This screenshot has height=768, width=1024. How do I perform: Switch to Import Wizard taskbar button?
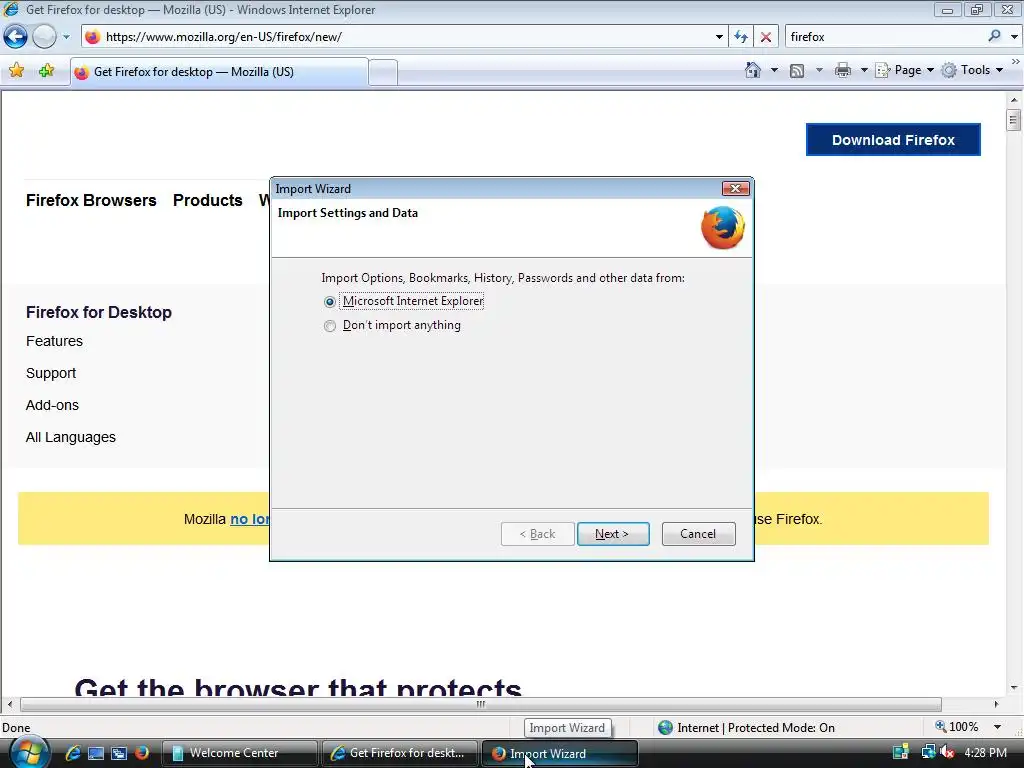(560, 753)
